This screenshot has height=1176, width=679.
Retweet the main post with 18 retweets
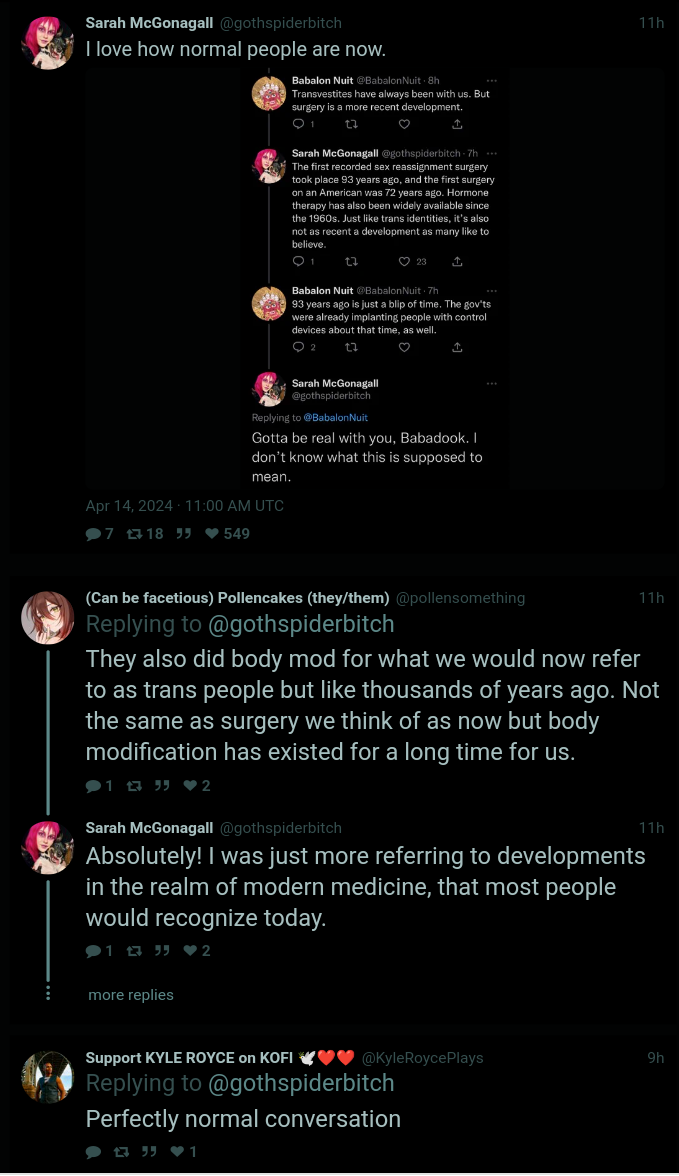pos(134,534)
